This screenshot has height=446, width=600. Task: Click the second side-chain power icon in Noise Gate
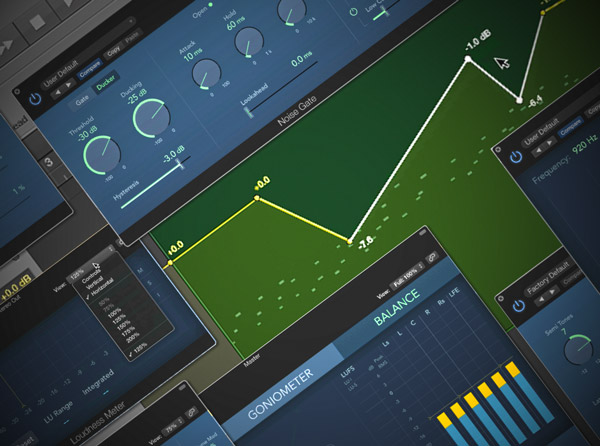pyautogui.click(x=354, y=12)
